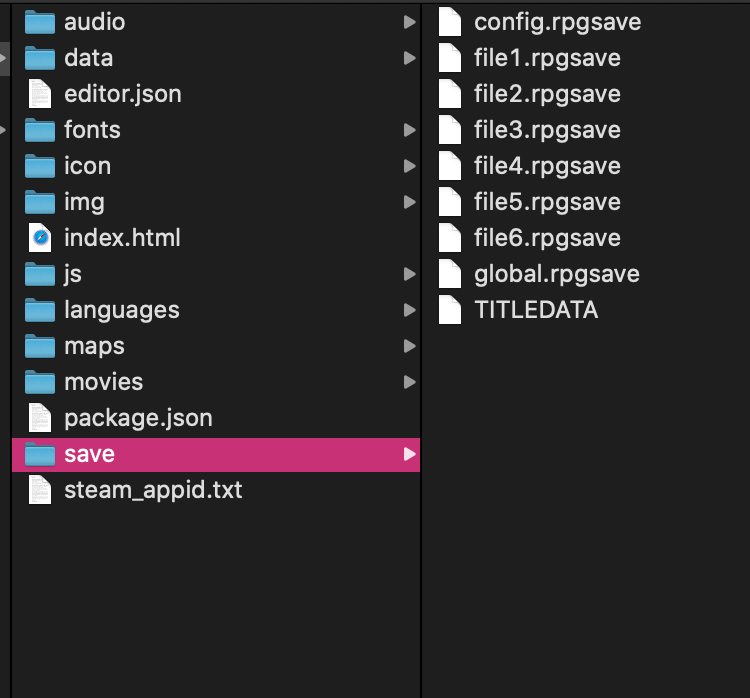This screenshot has width=750, height=698.
Task: Click the save folder icon
Action: pyautogui.click(x=40, y=454)
